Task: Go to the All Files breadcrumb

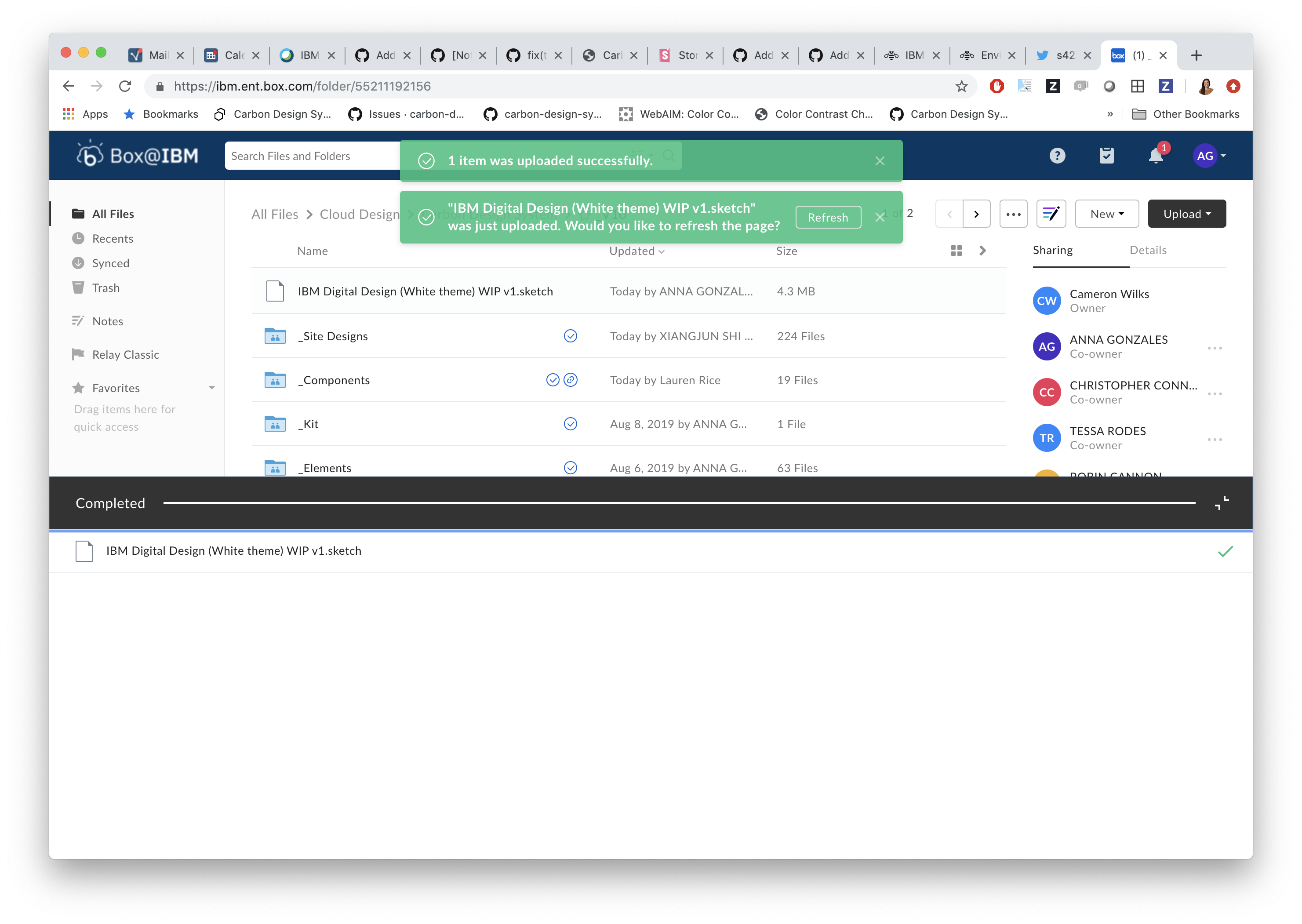Action: (x=275, y=214)
